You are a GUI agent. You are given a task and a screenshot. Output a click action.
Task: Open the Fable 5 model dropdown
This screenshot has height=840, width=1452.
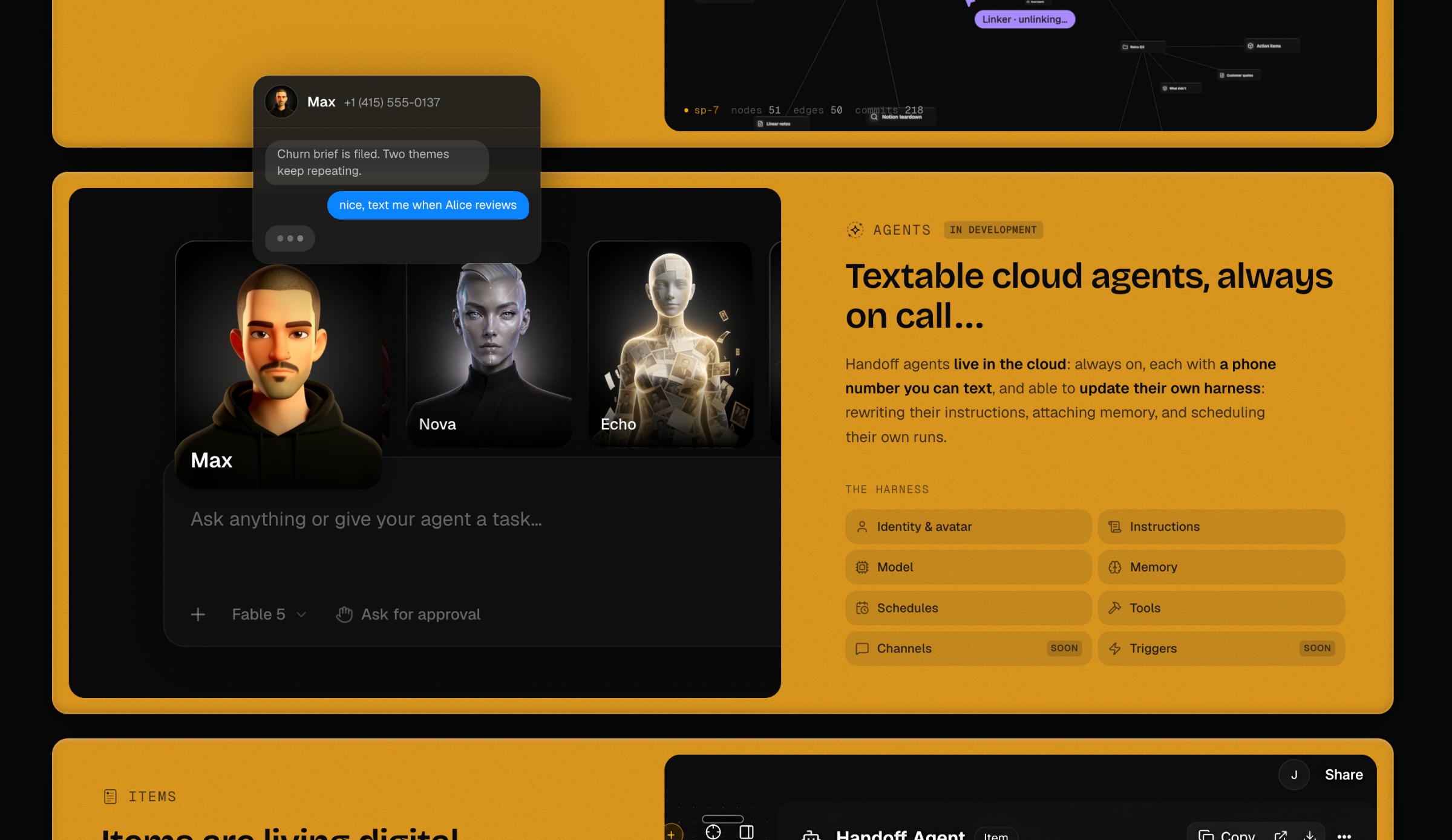coord(269,614)
